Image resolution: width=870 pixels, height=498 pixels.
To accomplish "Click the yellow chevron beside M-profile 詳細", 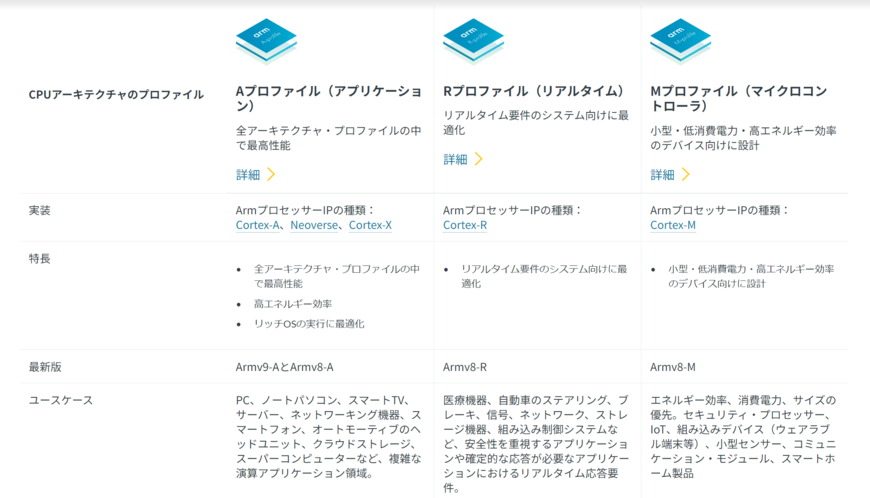I will pyautogui.click(x=686, y=175).
